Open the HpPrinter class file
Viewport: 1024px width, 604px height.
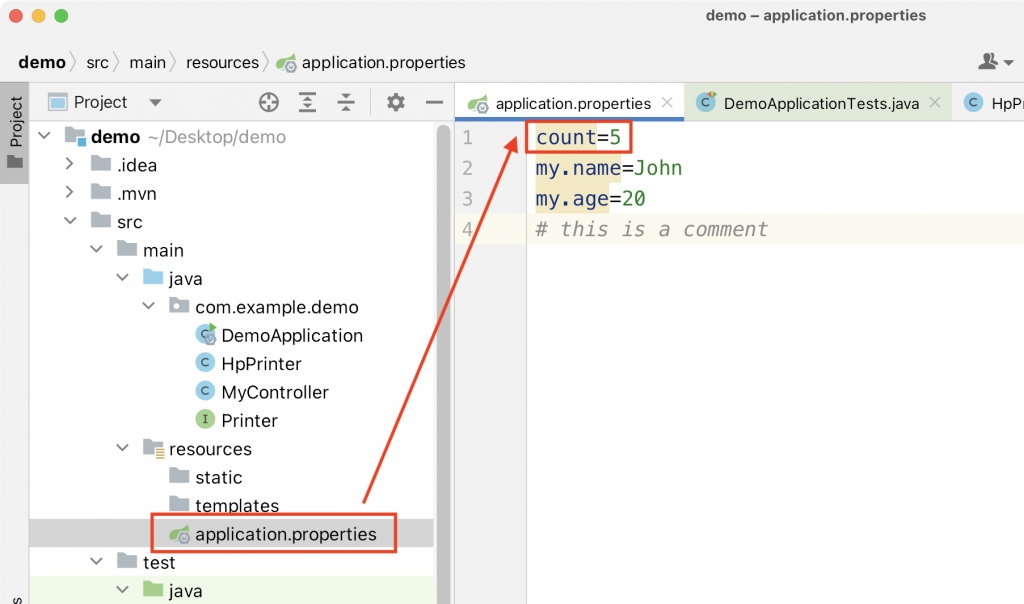[x=249, y=363]
